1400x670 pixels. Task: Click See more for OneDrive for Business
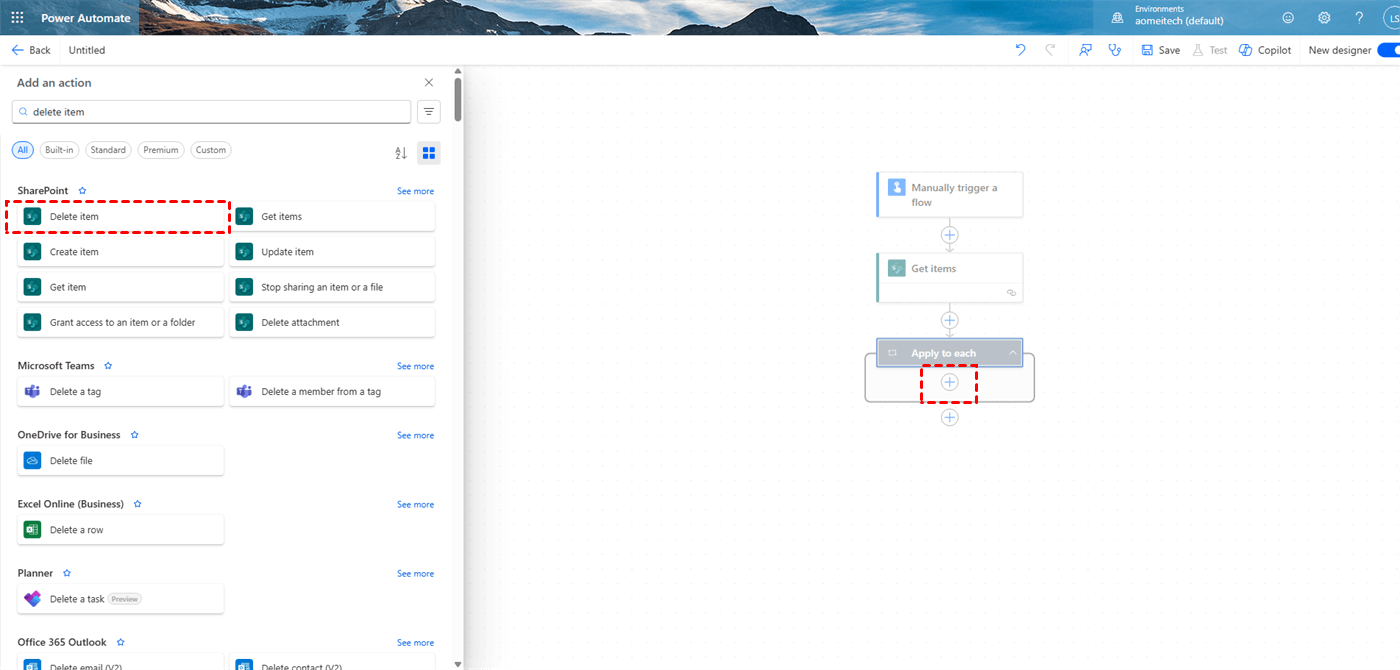point(415,435)
